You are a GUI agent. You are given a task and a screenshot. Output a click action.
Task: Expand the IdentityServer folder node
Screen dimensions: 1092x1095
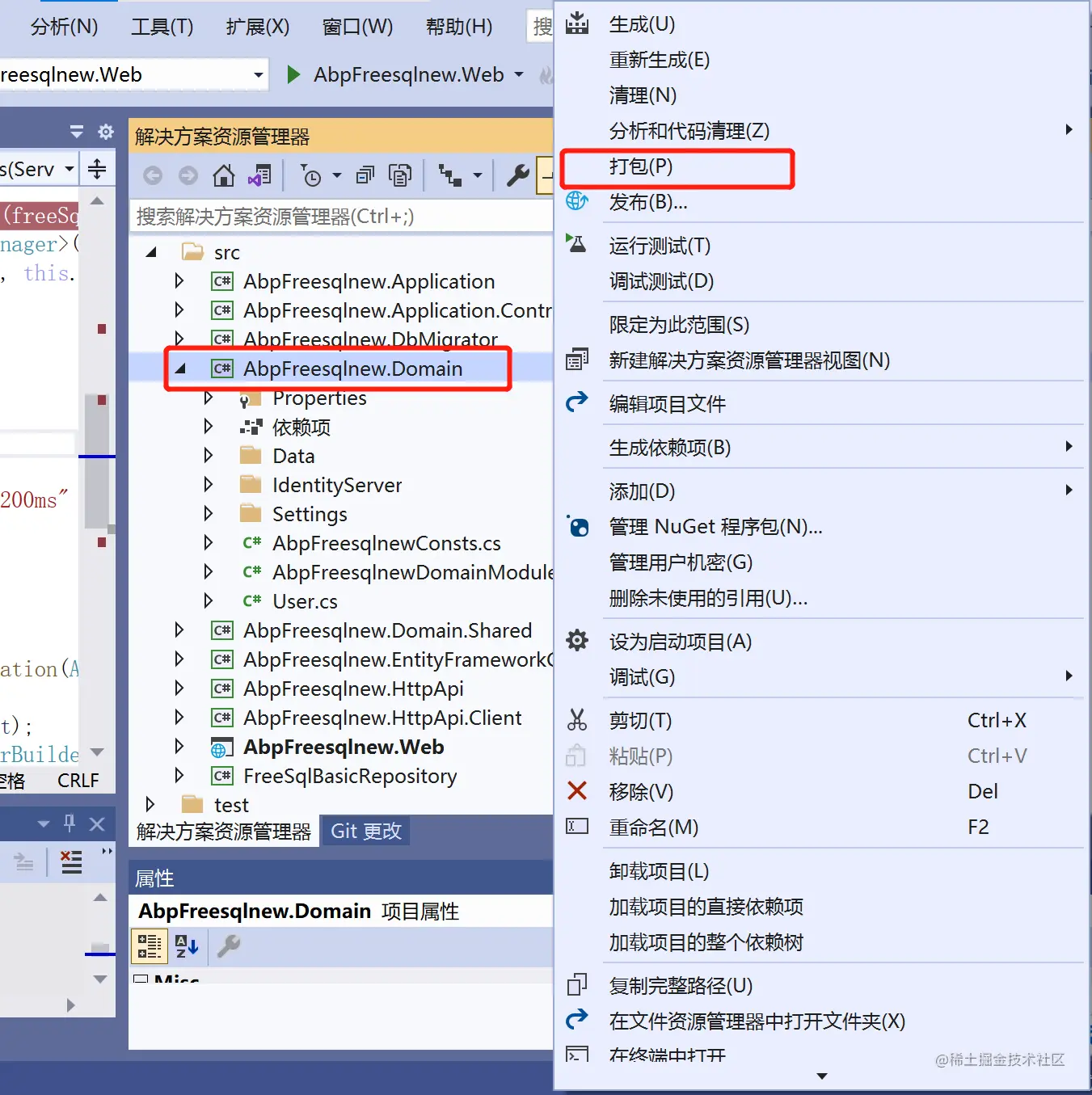209,485
